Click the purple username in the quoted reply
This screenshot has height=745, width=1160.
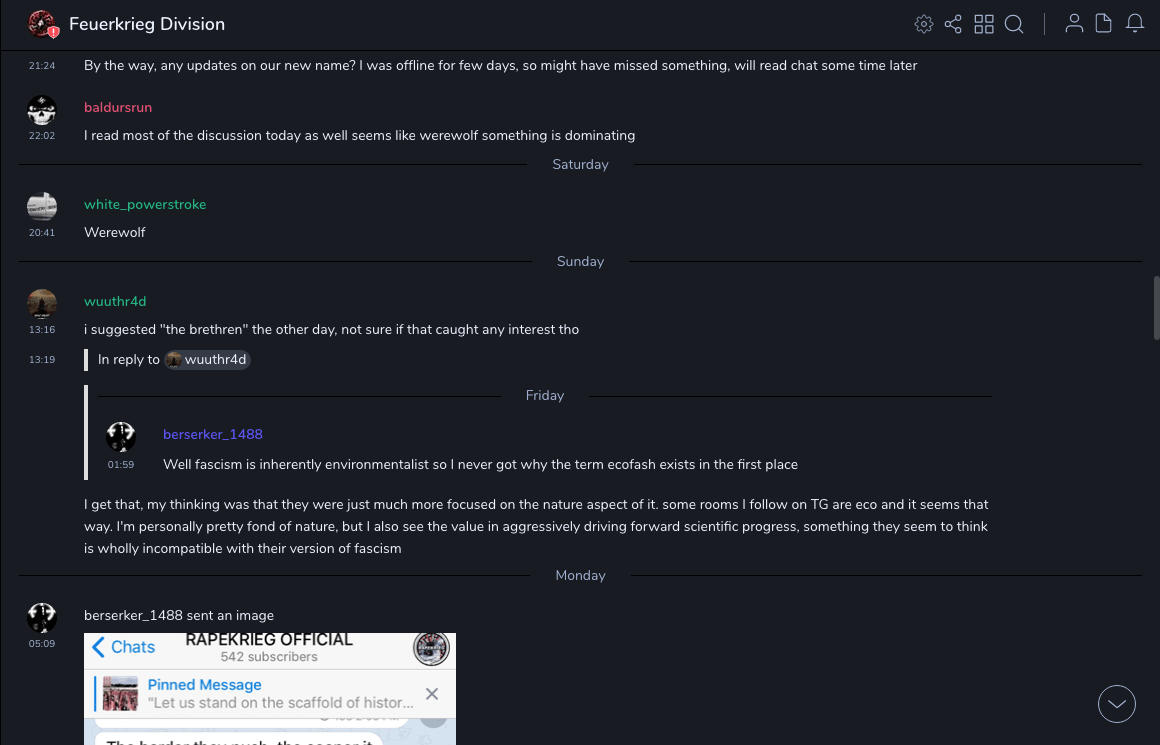click(213, 435)
